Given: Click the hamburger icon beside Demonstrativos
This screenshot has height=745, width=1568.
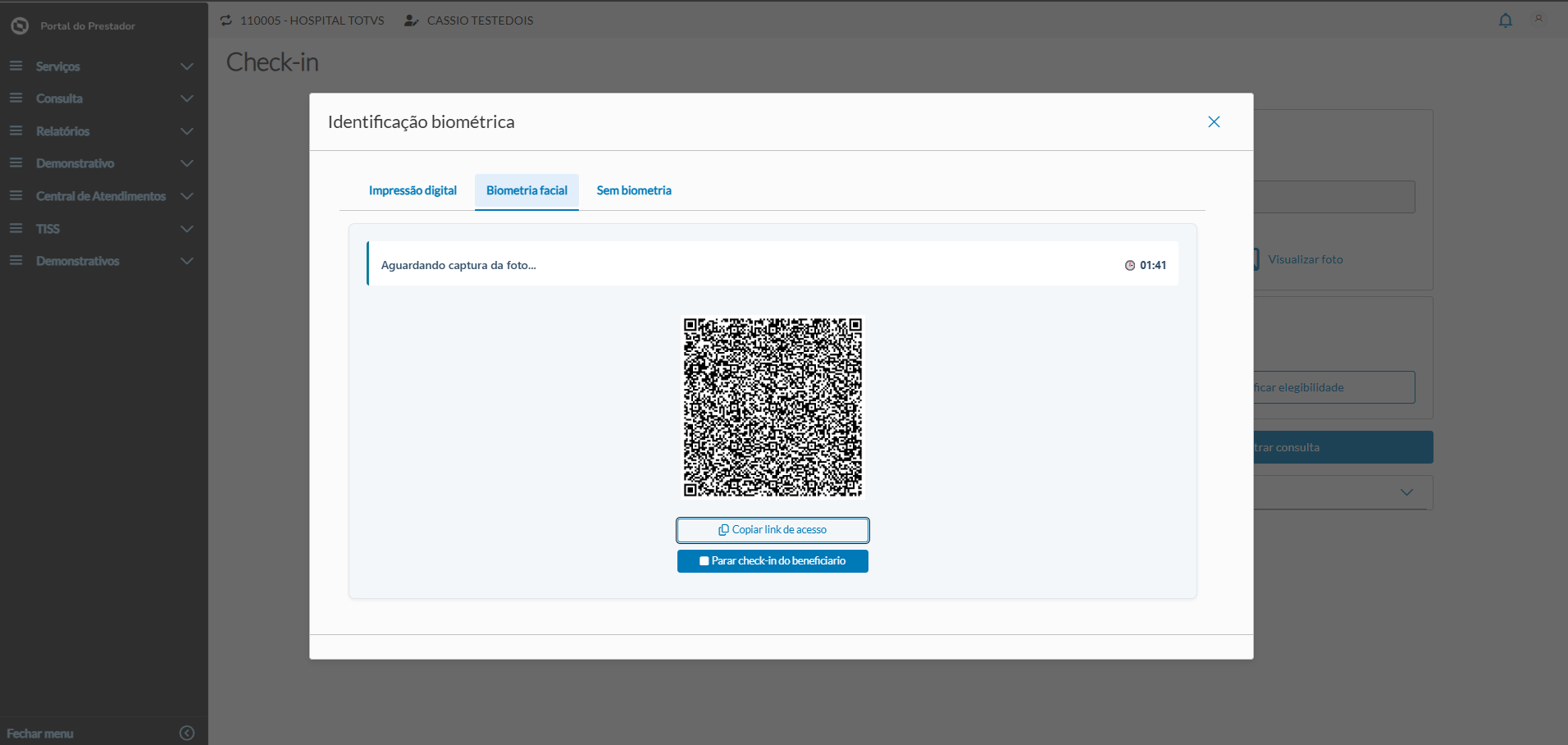Looking at the screenshot, I should coord(16,261).
